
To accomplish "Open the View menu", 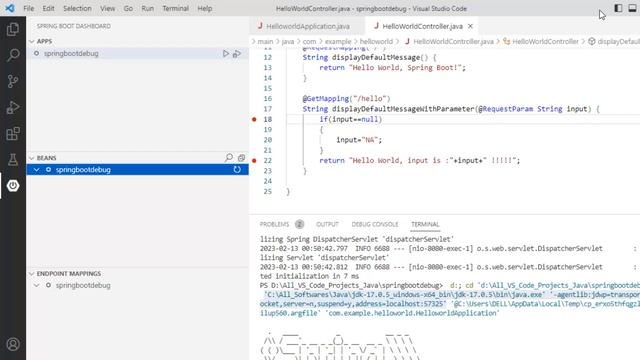I will [107, 8].
